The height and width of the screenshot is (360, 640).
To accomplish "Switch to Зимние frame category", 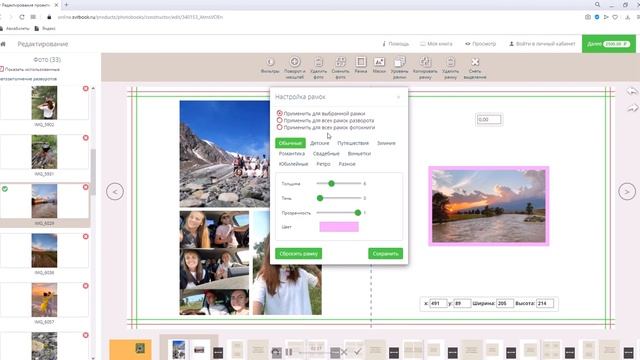I will coord(386,143).
